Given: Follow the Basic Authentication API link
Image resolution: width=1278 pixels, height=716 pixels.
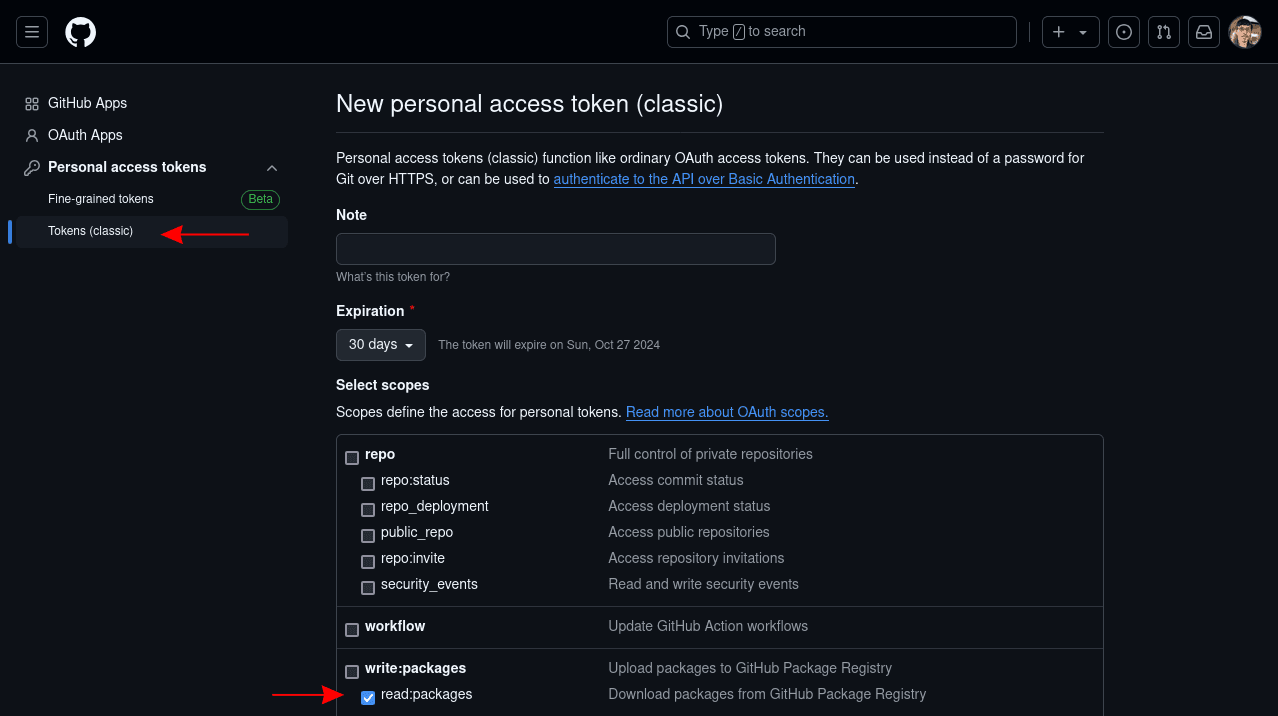Looking at the screenshot, I should 704,180.
